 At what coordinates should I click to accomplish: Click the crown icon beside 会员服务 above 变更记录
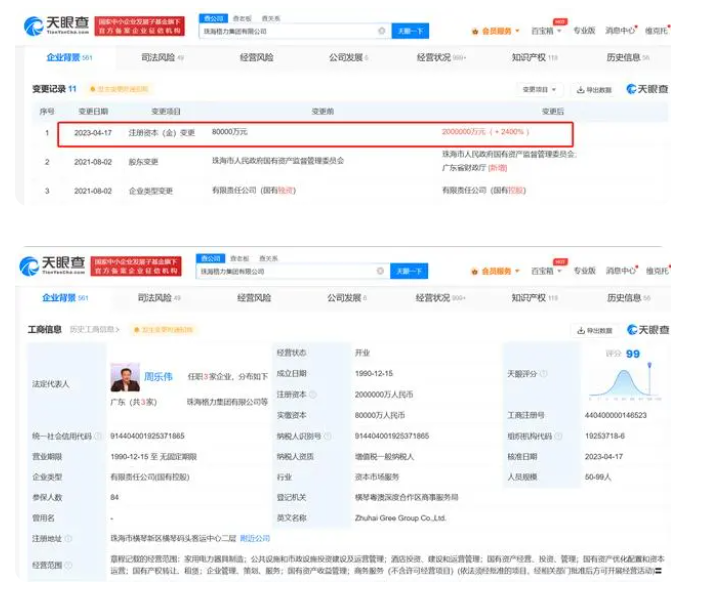tap(475, 31)
